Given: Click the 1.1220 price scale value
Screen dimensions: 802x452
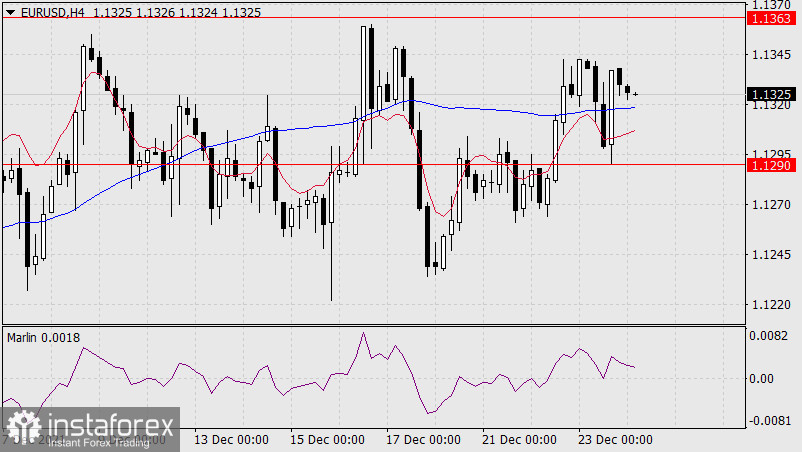Looking at the screenshot, I should point(770,304).
